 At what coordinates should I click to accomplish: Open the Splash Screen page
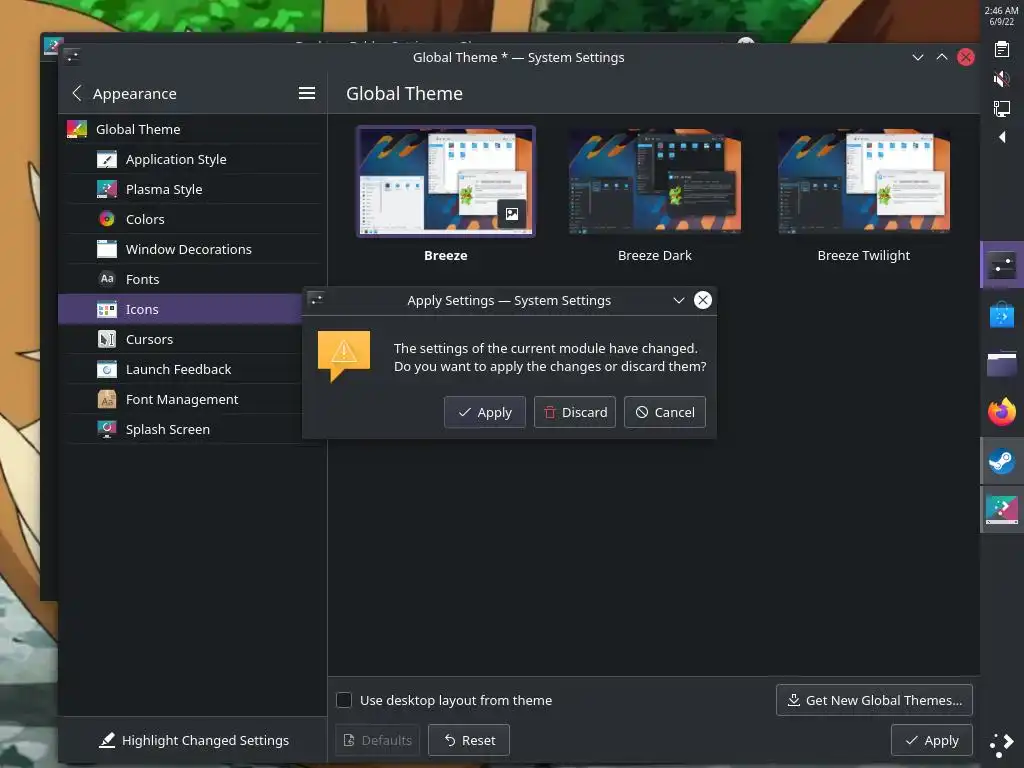[184, 429]
